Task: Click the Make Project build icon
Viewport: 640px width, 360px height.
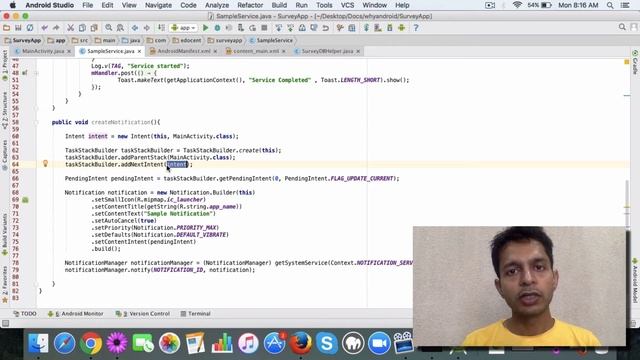Action: (x=161, y=28)
